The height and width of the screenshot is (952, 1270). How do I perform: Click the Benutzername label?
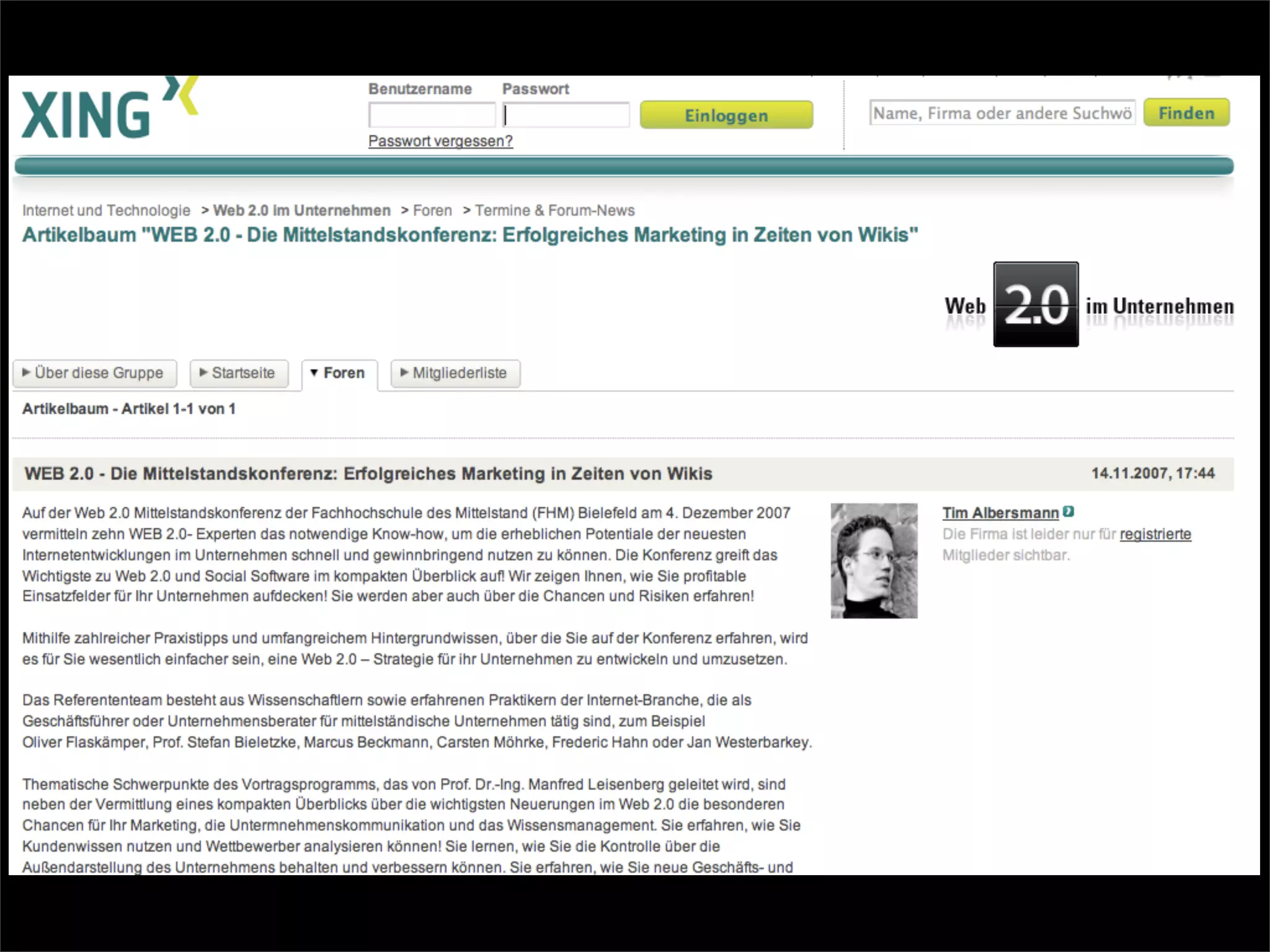[420, 89]
